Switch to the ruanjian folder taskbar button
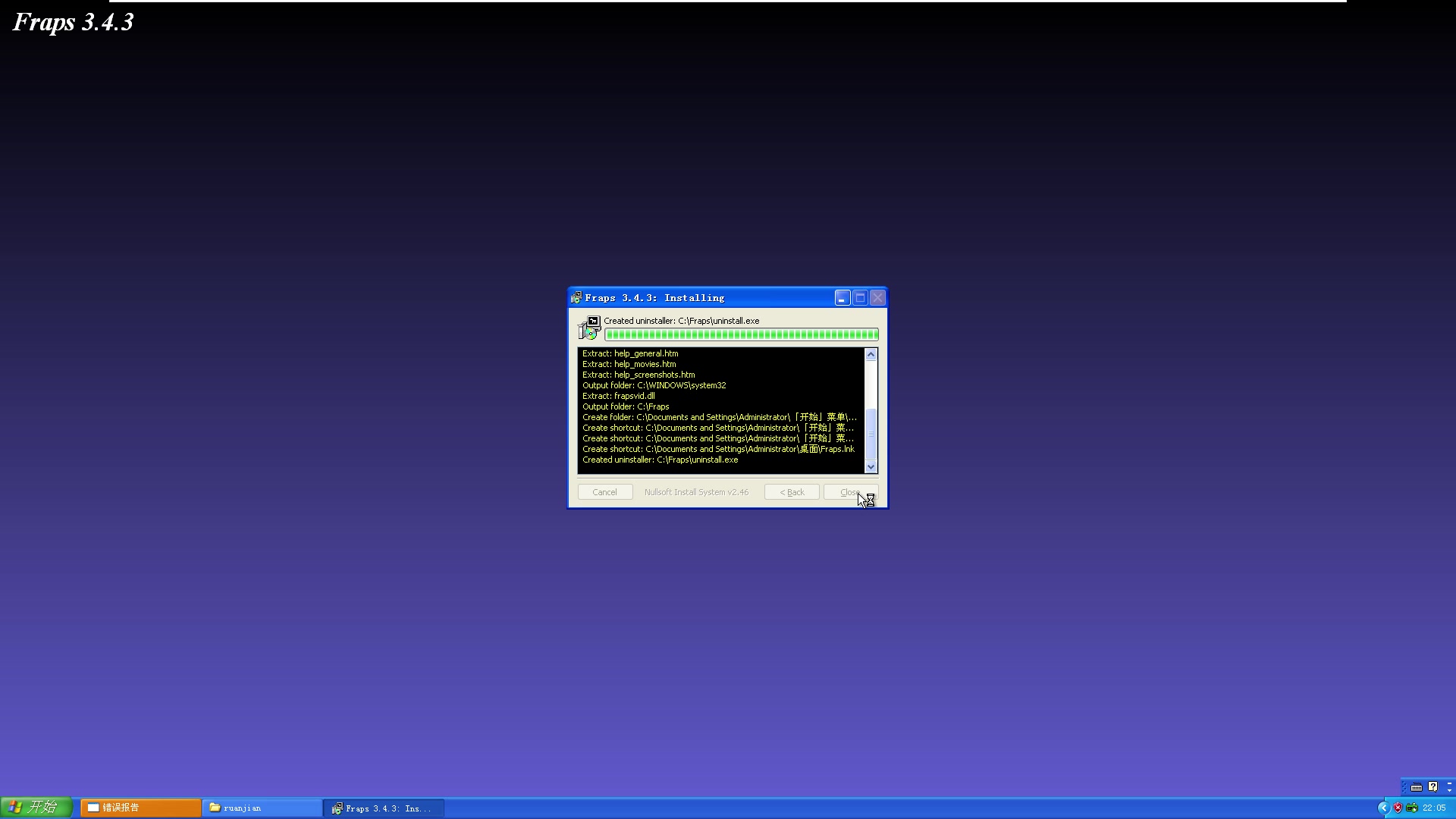Screen dimensions: 1456x819 coord(262,808)
